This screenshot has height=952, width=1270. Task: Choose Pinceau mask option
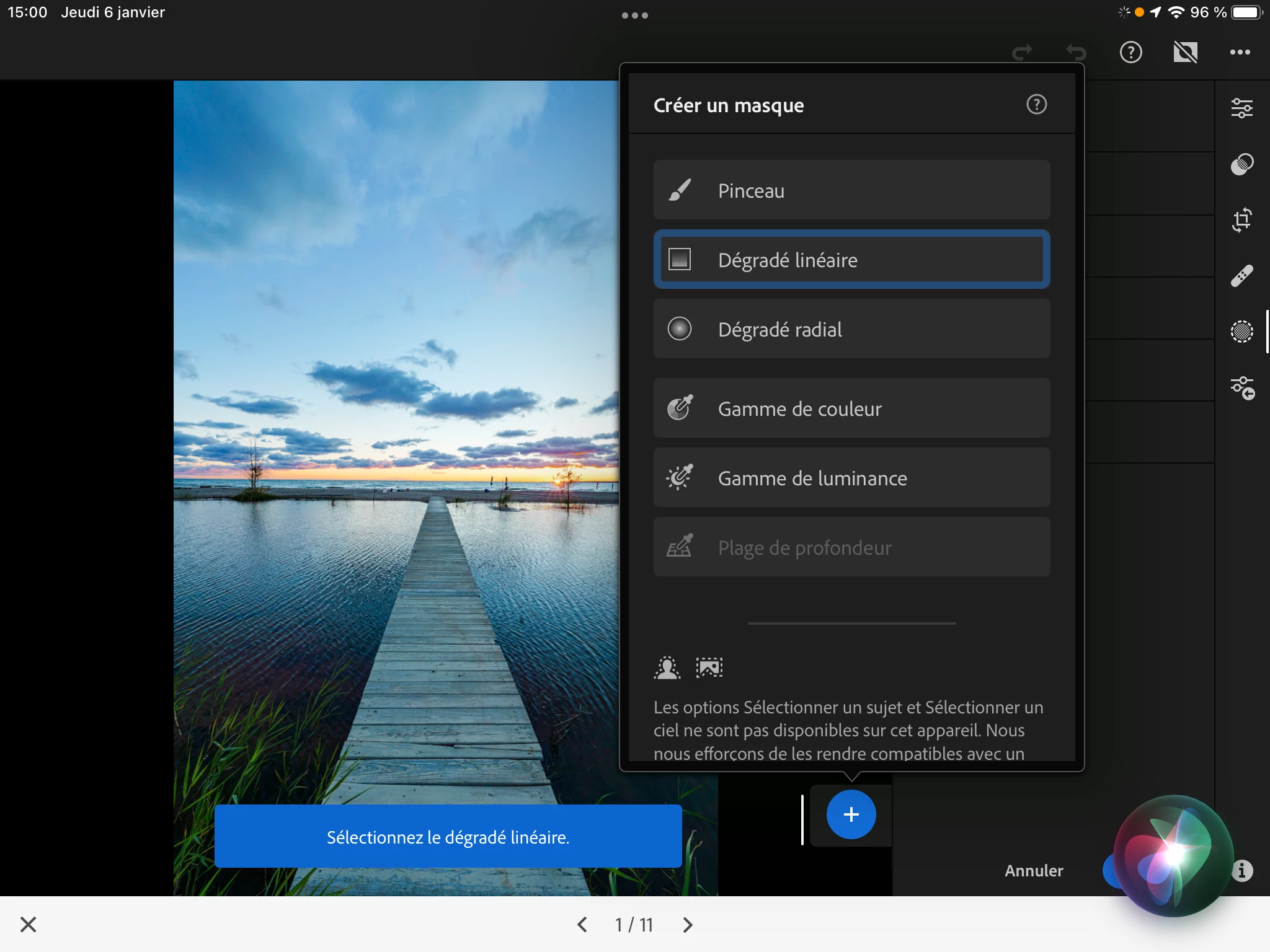click(851, 190)
